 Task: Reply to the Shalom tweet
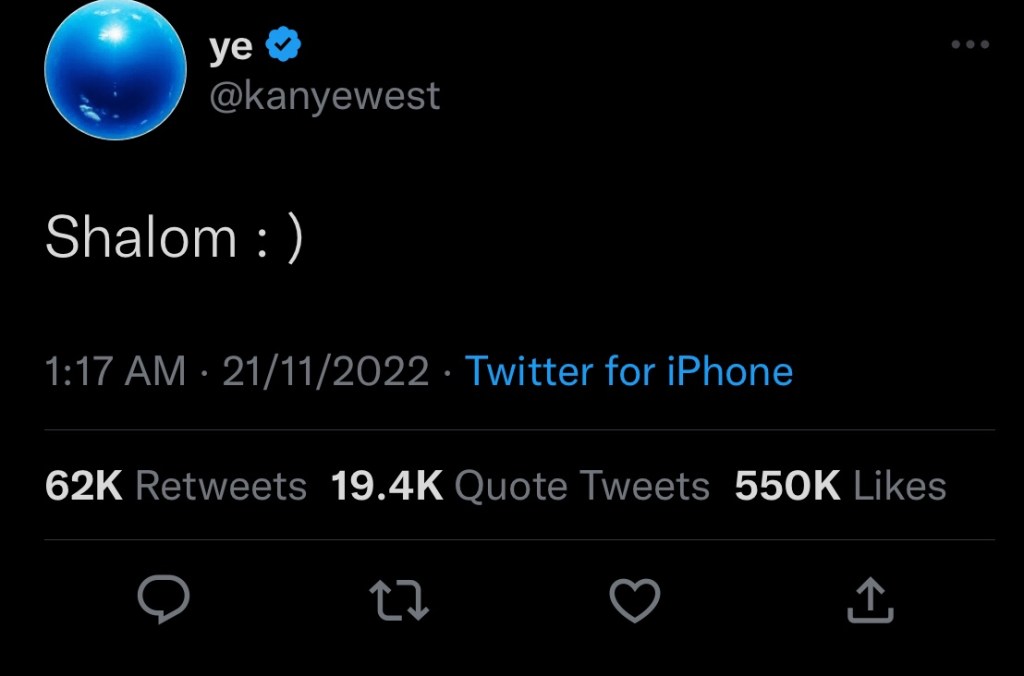[163, 600]
